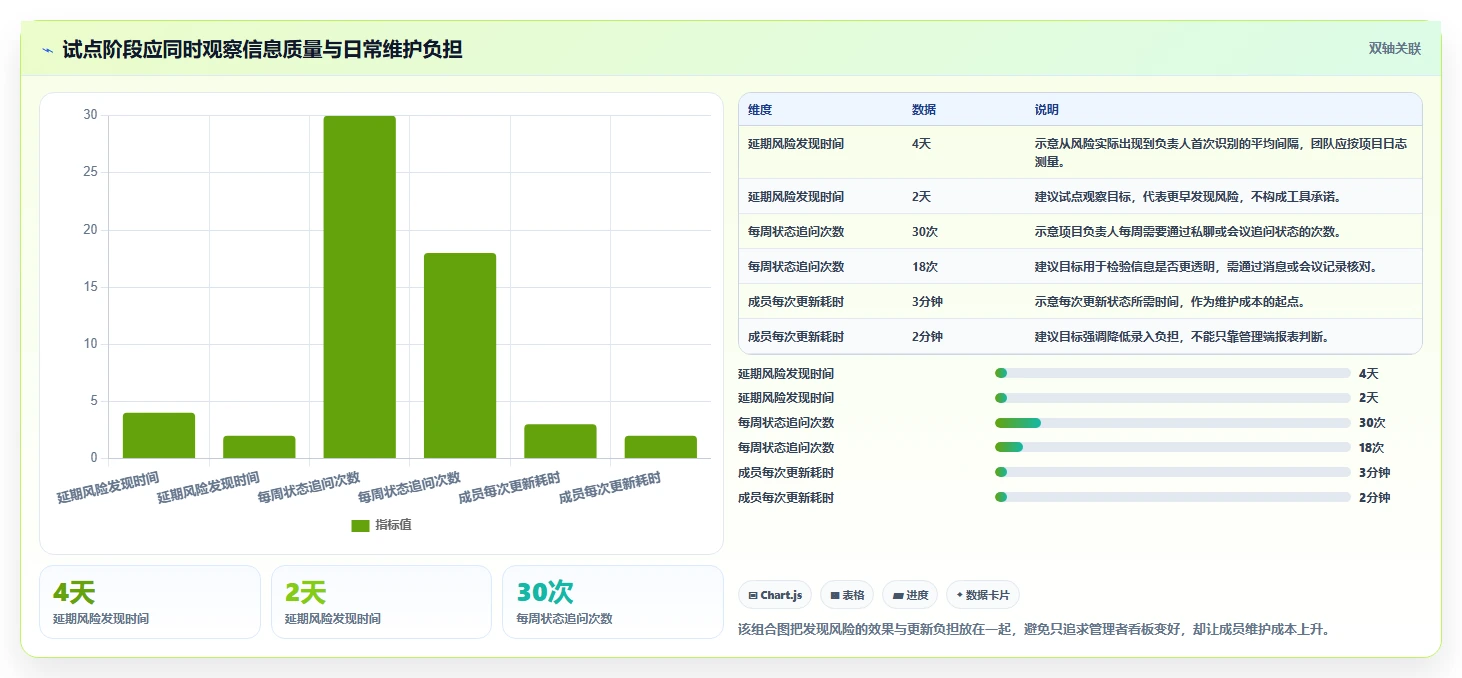Click the 双轴关联 tag in the header
The width and height of the screenshot is (1462, 678).
pyautogui.click(x=1394, y=49)
